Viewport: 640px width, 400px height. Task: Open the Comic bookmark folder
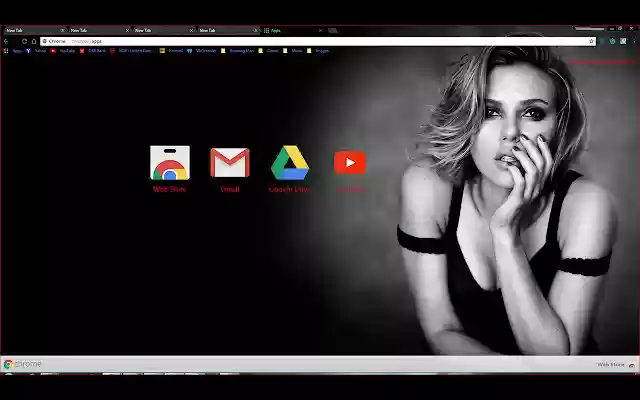coord(269,51)
